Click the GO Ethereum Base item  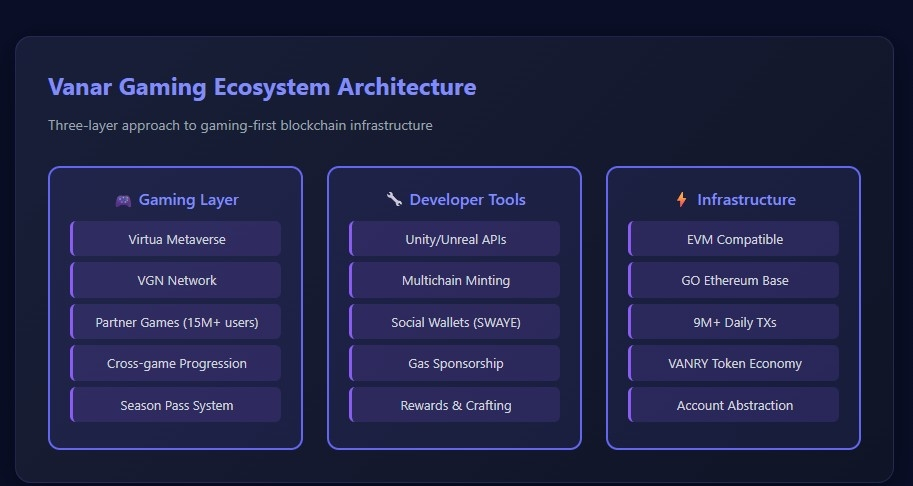[x=733, y=280]
